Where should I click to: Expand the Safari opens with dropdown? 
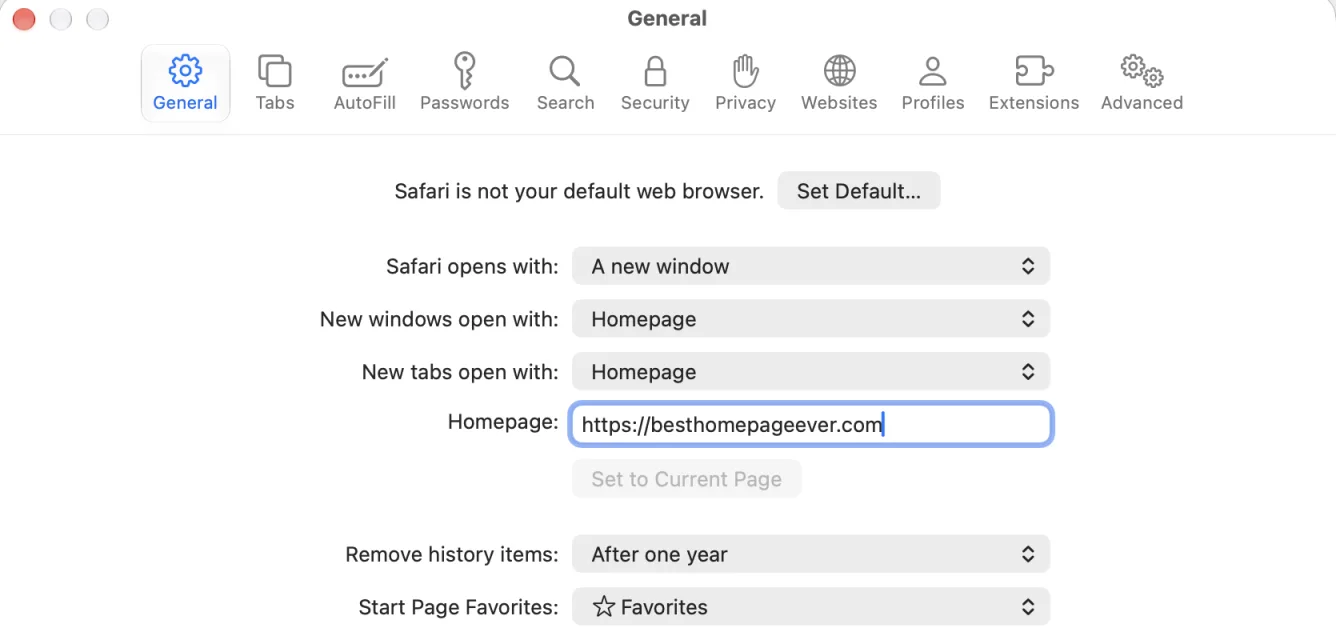(x=811, y=266)
